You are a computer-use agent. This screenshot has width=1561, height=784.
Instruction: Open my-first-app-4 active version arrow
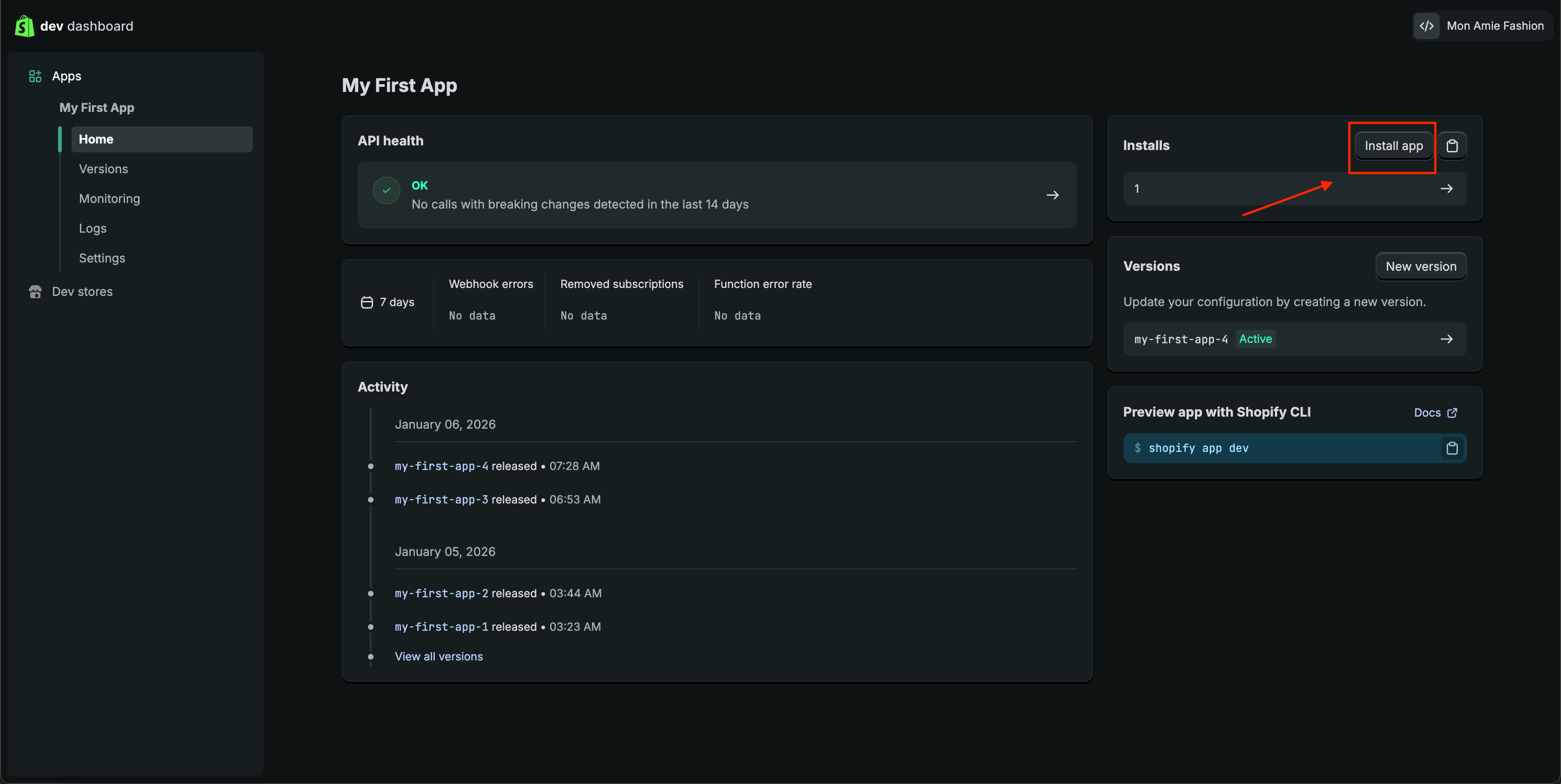[1446, 340]
